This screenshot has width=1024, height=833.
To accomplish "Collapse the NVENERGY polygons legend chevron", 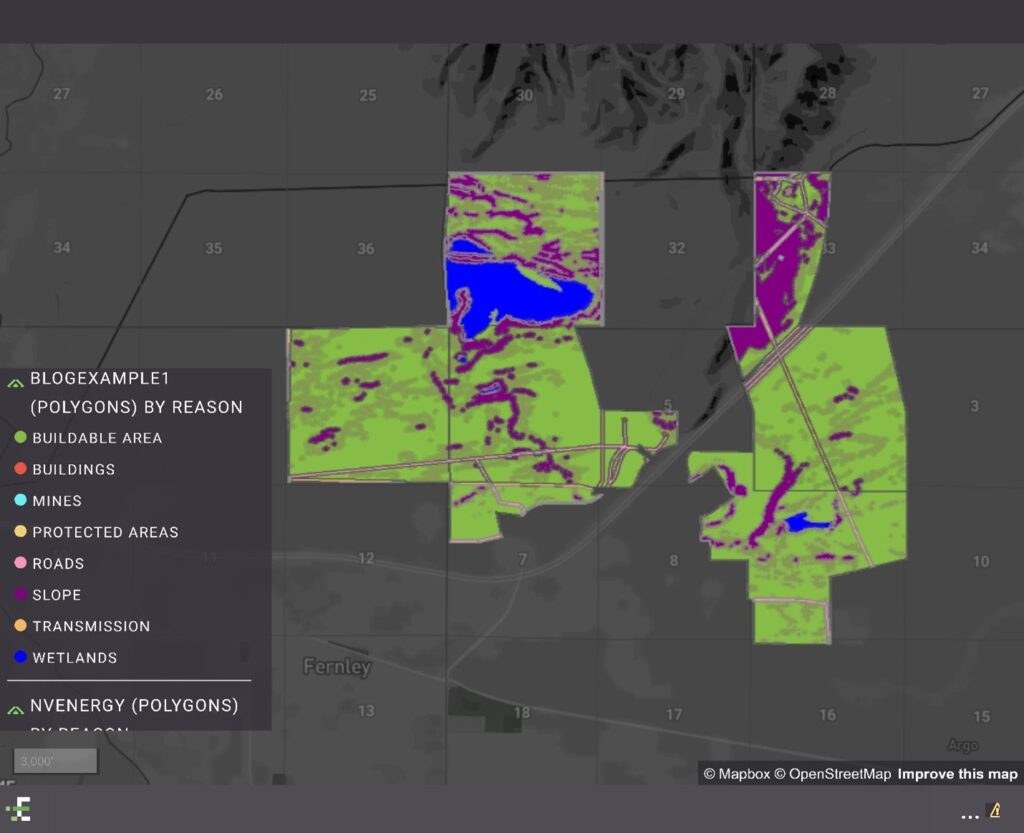I will click(16, 707).
